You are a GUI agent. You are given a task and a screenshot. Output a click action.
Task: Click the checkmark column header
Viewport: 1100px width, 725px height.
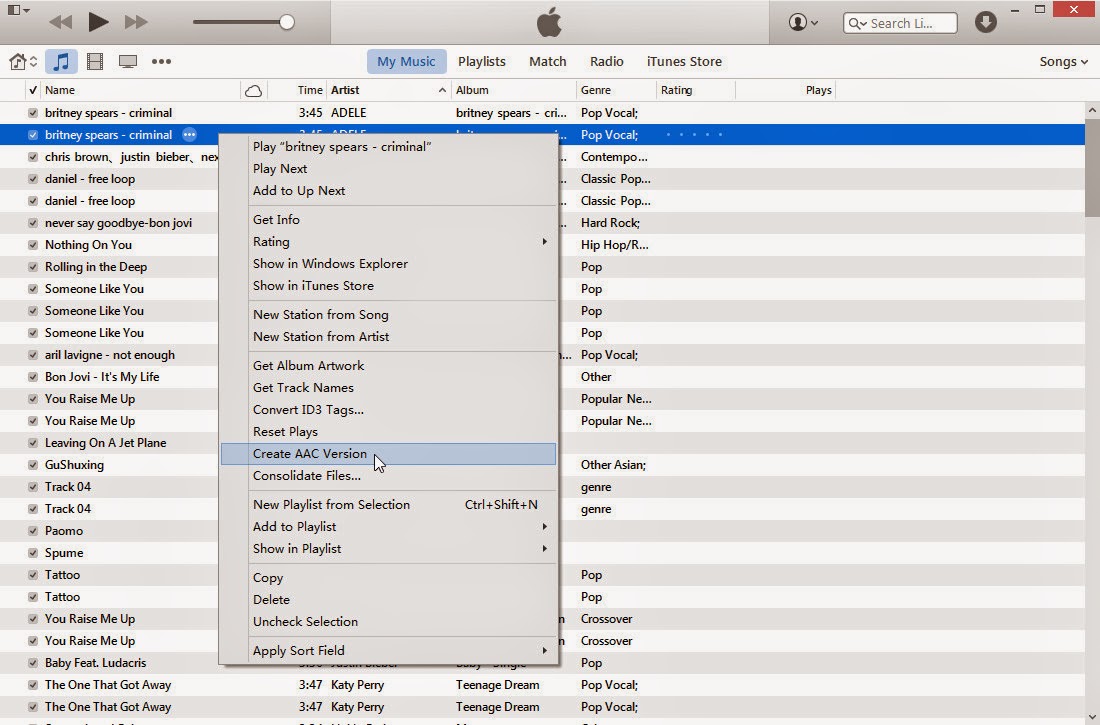coord(33,90)
